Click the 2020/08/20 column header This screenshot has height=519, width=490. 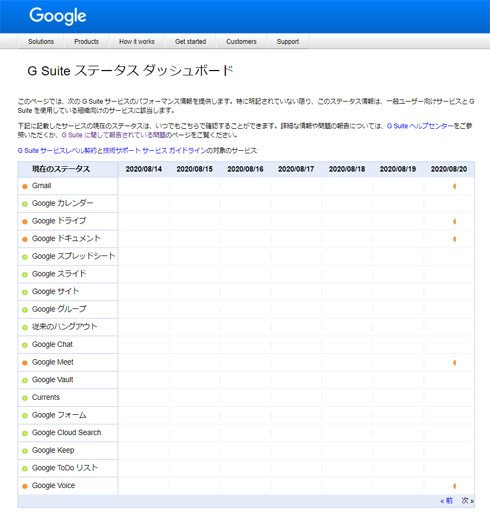(449, 169)
